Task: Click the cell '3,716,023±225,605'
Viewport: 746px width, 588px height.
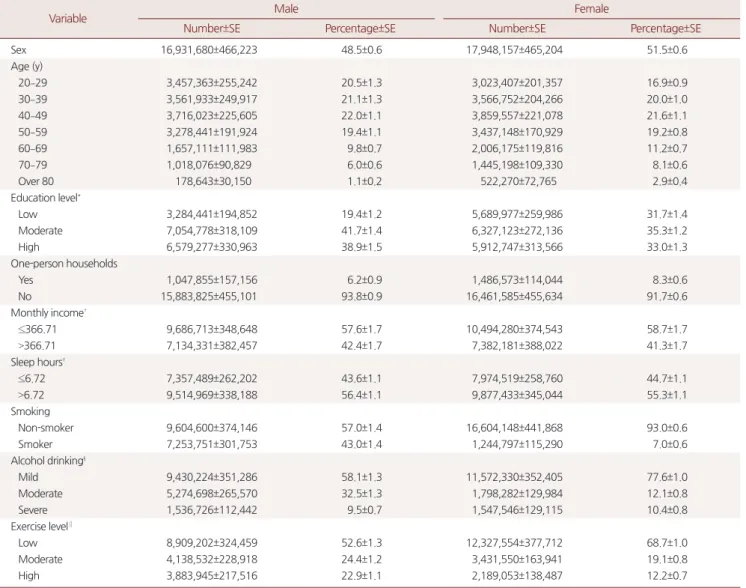Action: click(212, 116)
